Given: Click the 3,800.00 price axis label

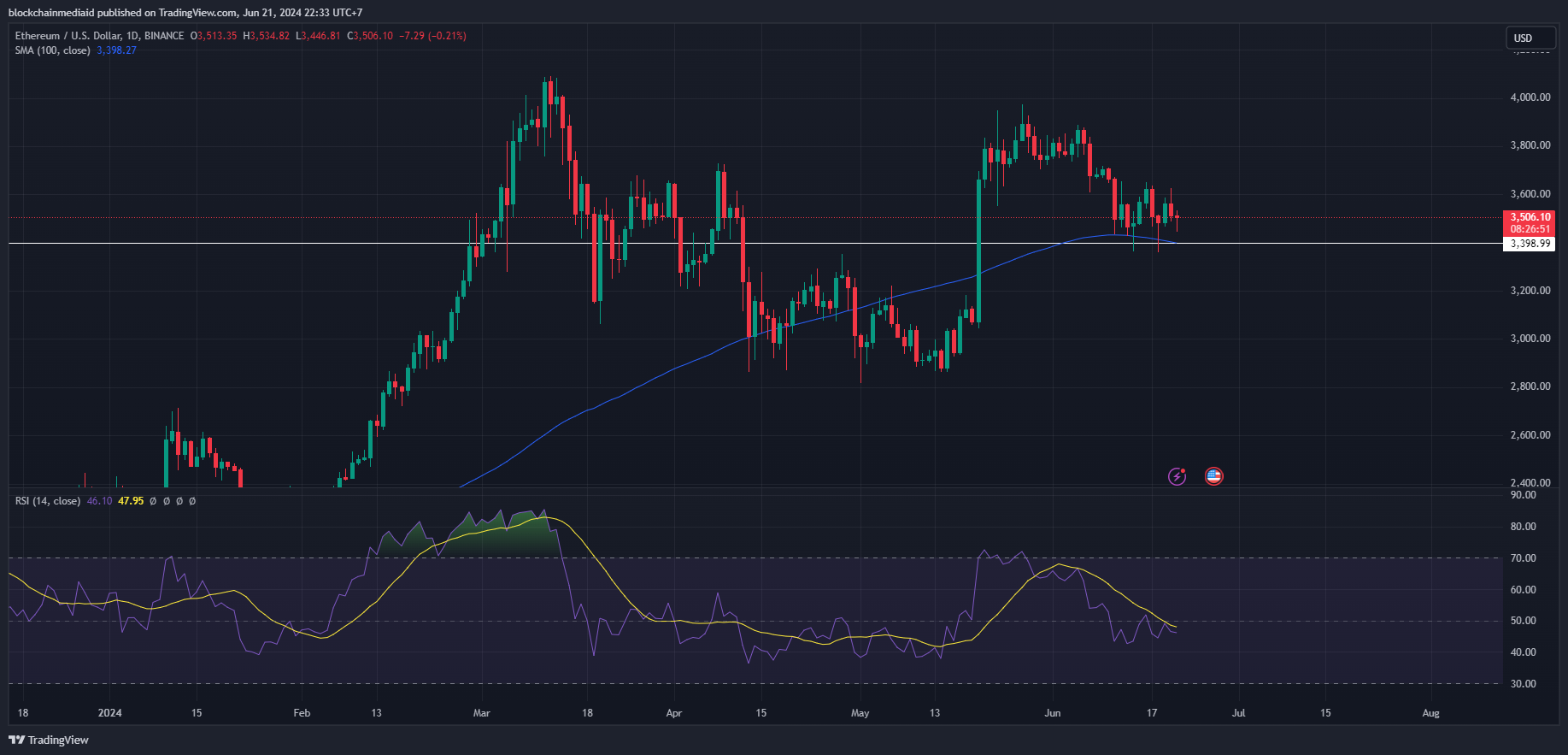Looking at the screenshot, I should tap(1530, 145).
